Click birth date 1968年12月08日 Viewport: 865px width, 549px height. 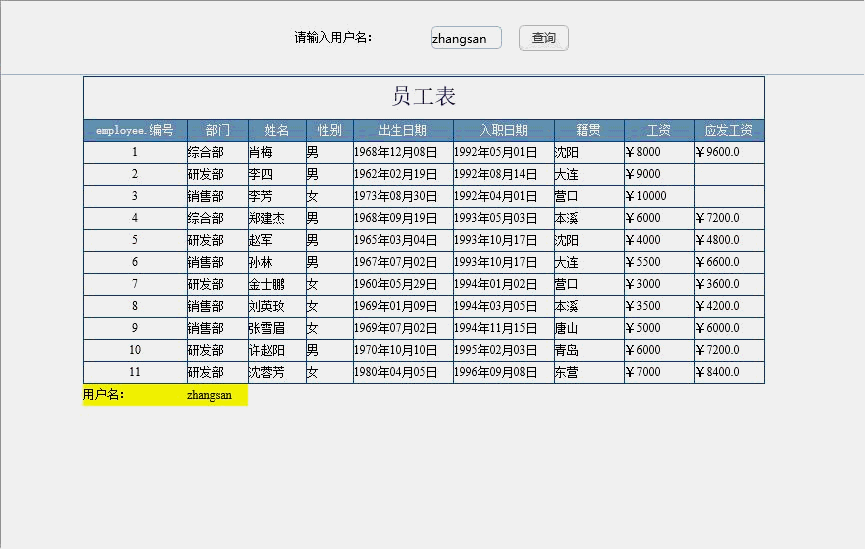pos(403,152)
